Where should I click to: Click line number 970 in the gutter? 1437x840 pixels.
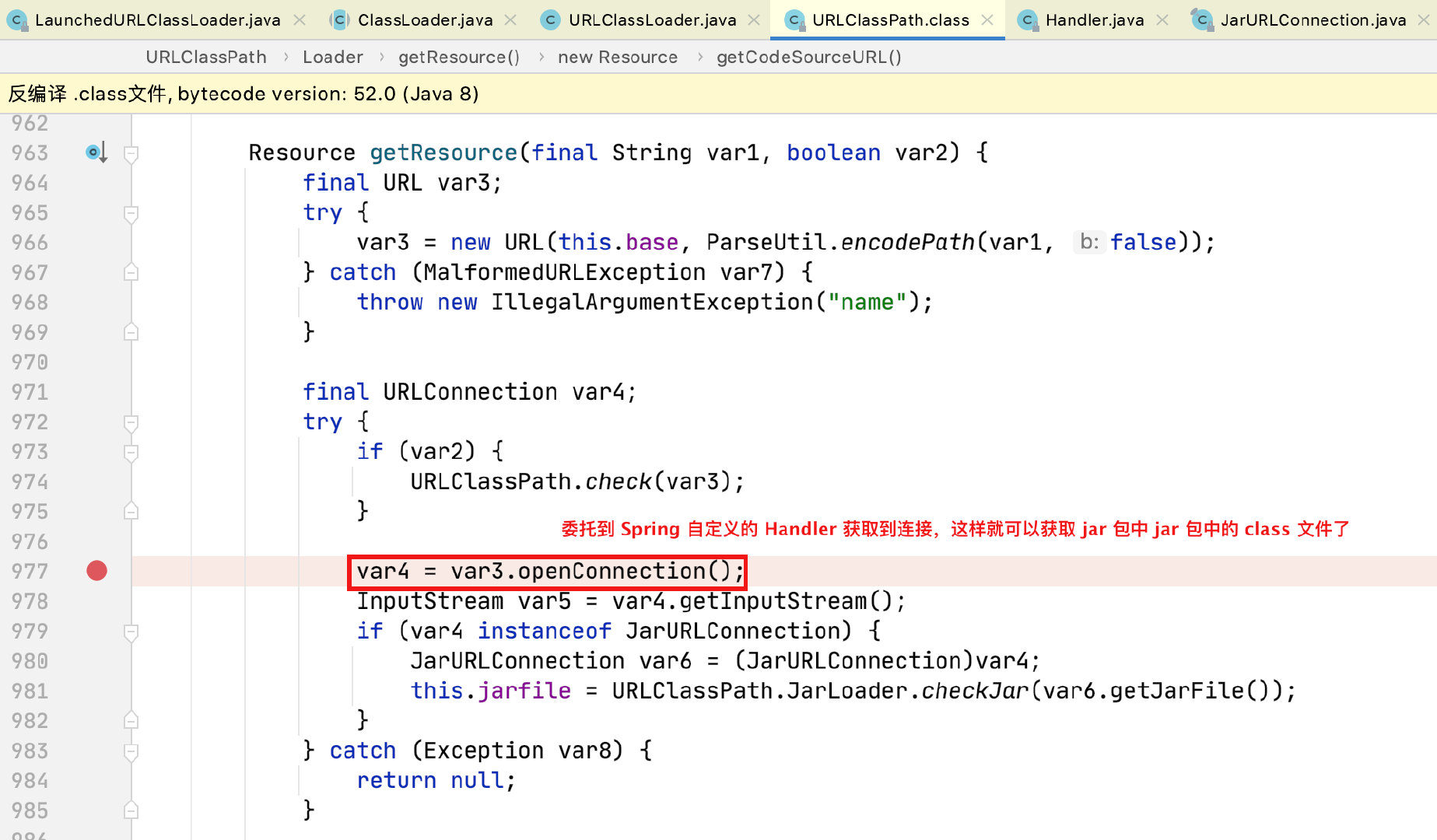30,362
